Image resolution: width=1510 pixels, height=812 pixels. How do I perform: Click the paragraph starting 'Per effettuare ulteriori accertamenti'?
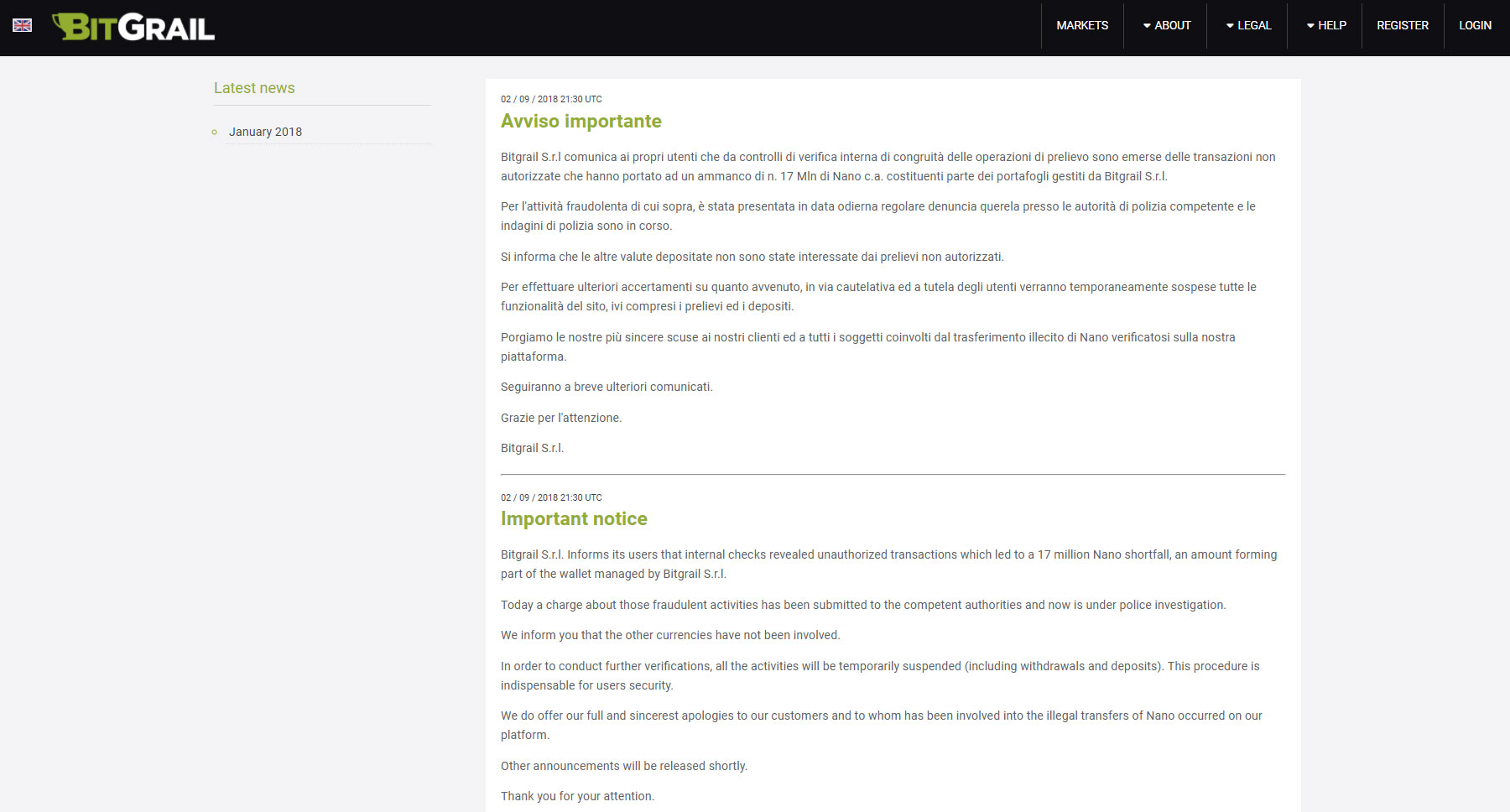(x=878, y=296)
